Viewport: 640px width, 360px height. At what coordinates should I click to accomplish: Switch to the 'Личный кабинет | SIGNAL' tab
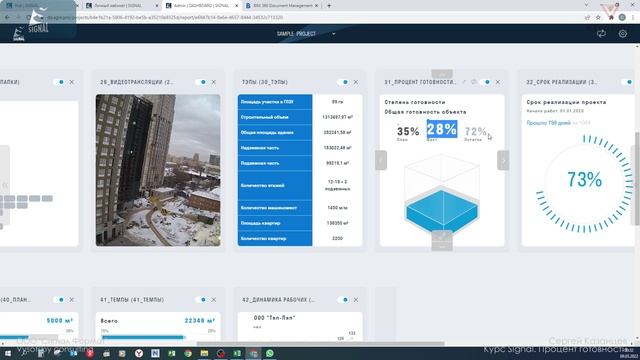pyautogui.click(x=122, y=6)
